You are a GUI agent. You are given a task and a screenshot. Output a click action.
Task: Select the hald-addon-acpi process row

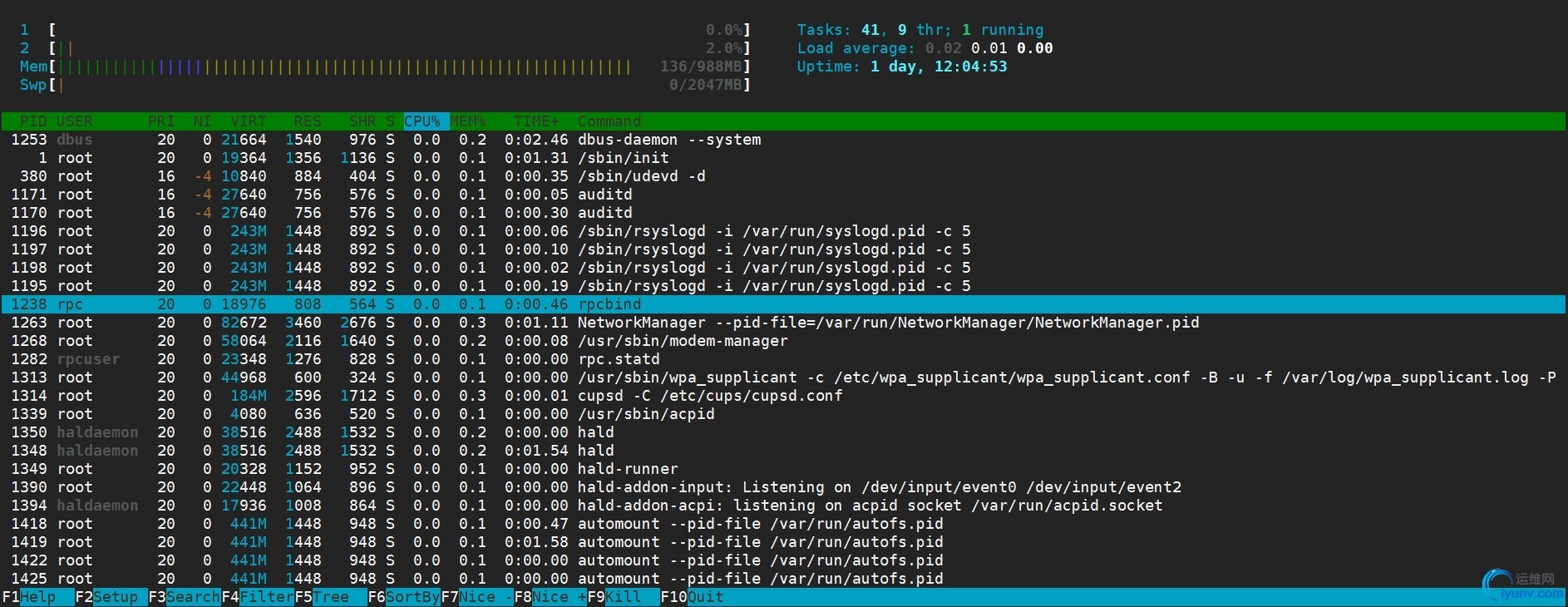pos(784,506)
